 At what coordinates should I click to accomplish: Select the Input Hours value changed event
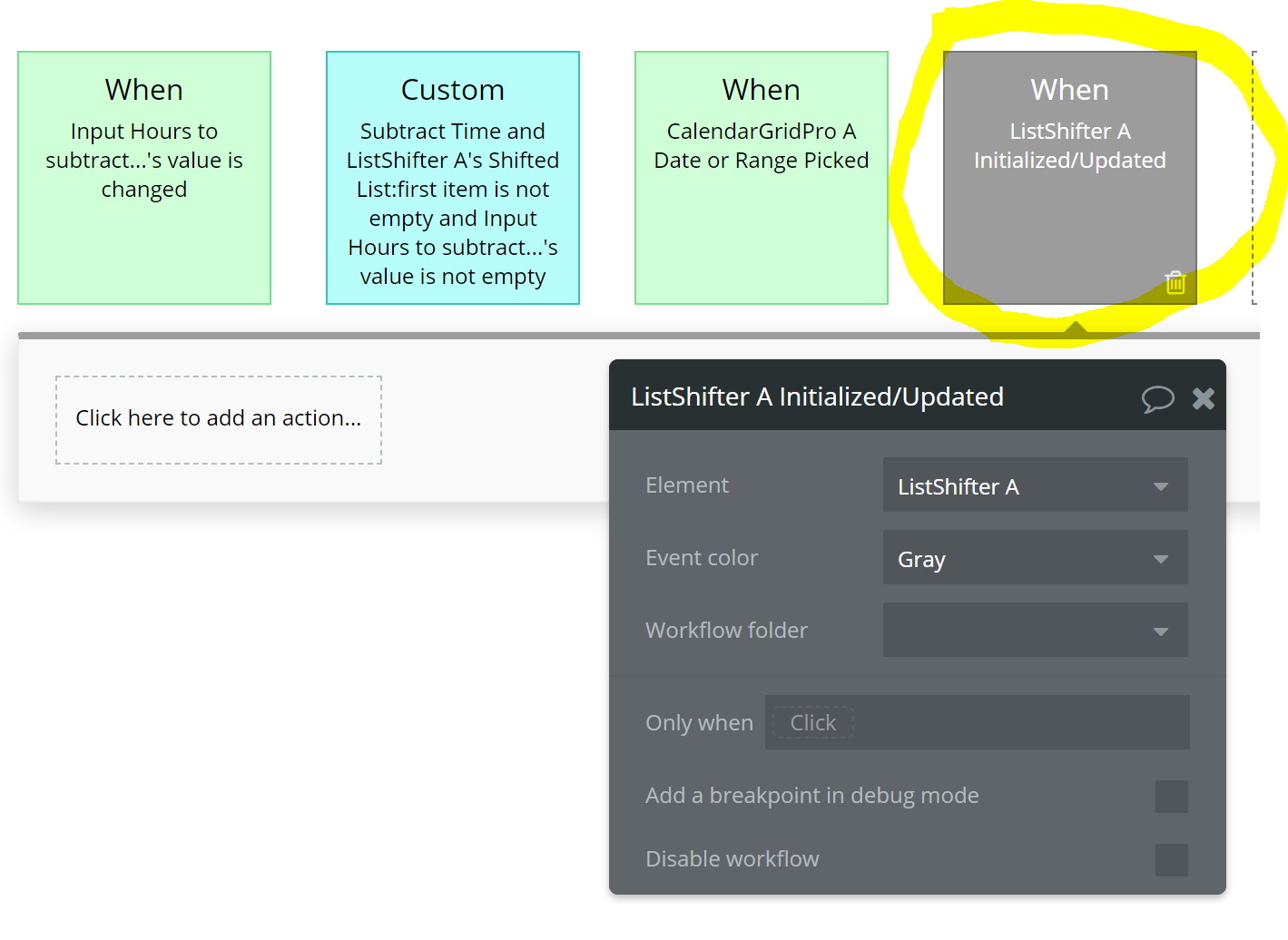[x=144, y=178]
